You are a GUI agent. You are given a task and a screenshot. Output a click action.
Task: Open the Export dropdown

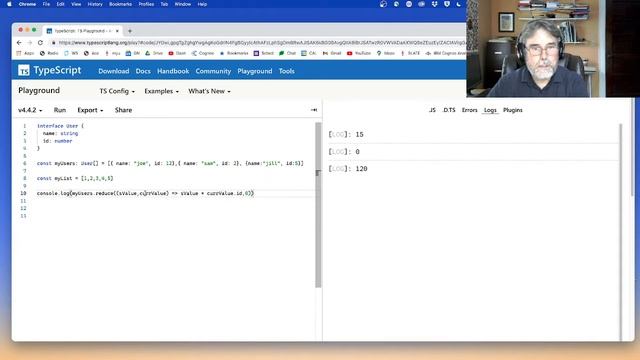[90, 110]
